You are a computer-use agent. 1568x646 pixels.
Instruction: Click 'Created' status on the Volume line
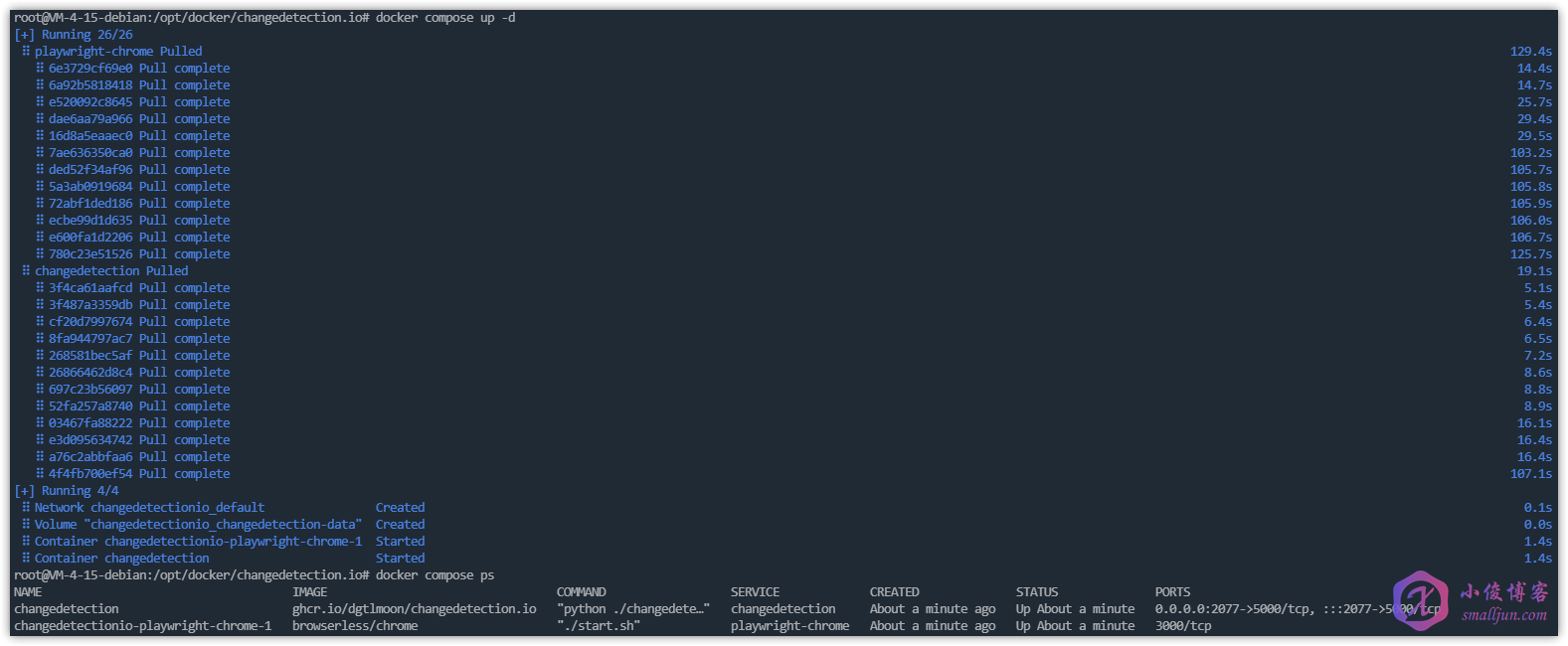click(401, 525)
